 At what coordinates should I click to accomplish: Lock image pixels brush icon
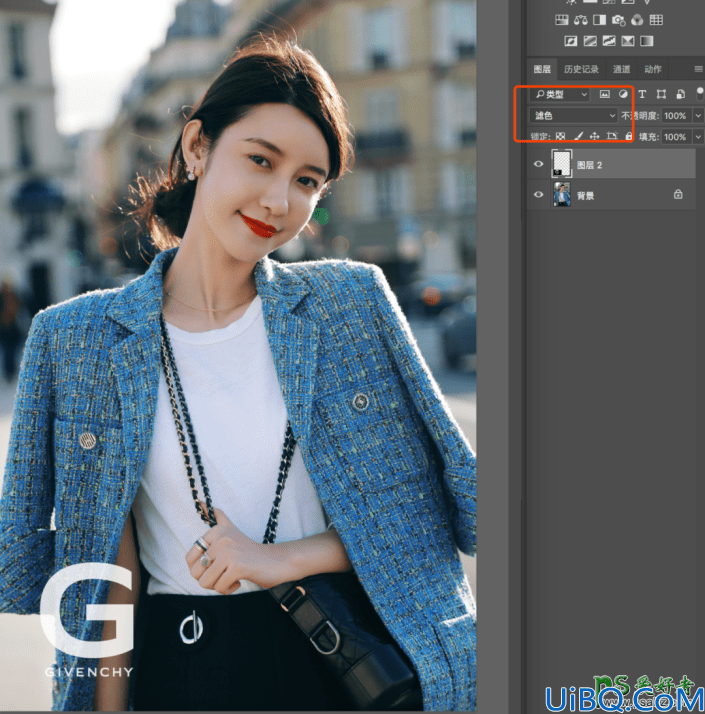click(578, 136)
